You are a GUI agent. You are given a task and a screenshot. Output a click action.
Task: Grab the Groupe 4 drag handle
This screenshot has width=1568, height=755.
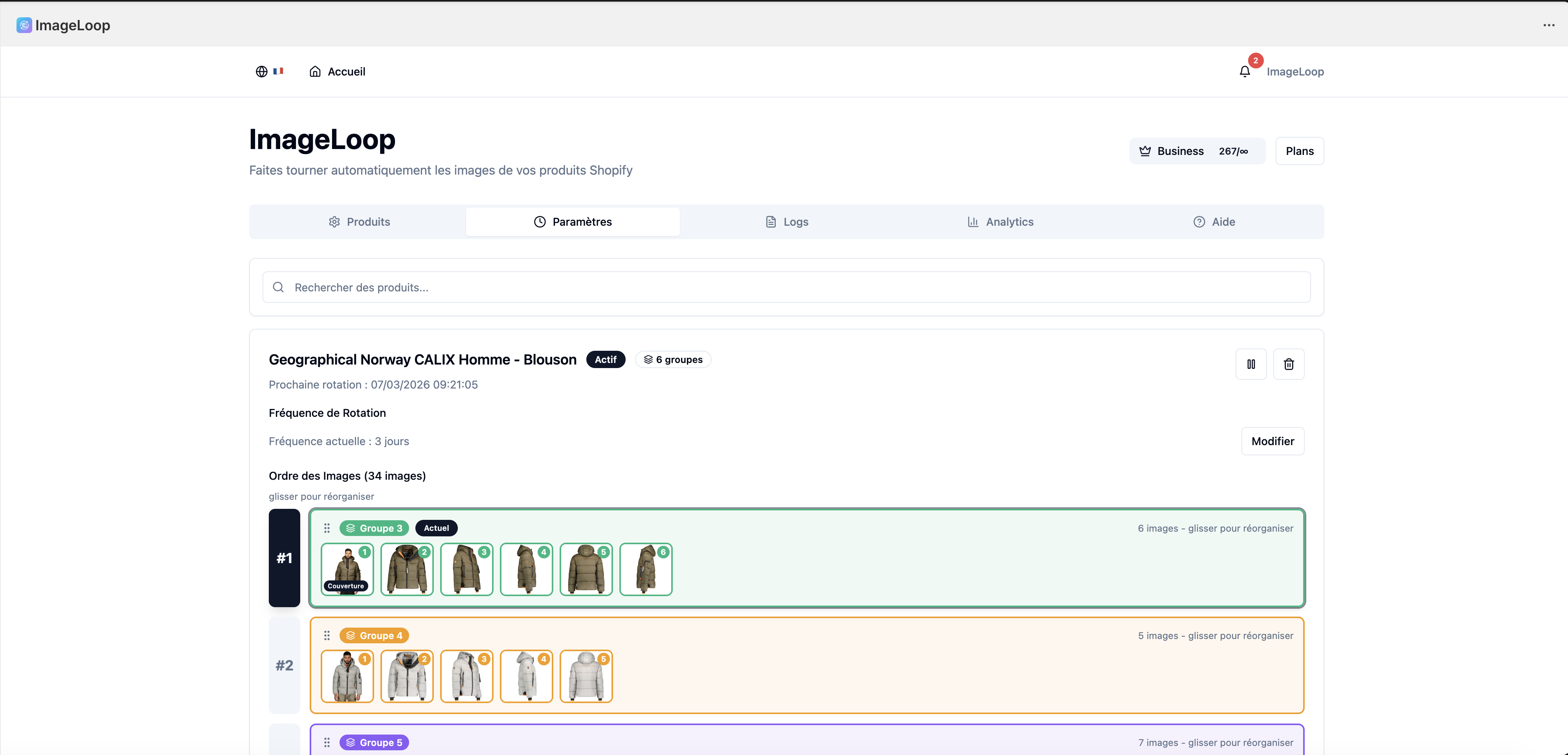coord(327,636)
